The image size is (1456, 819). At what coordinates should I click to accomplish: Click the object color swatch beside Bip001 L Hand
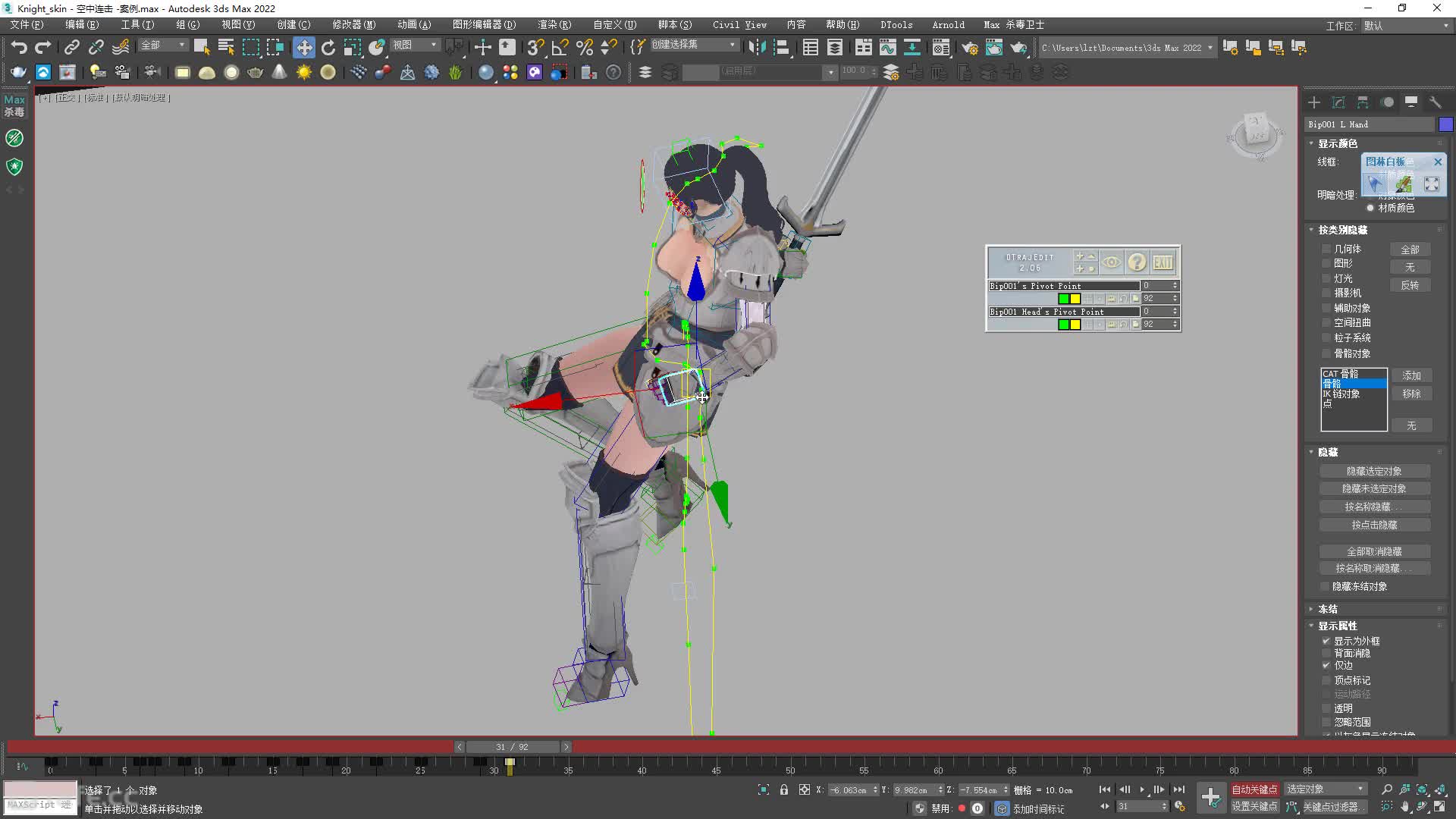(x=1445, y=124)
